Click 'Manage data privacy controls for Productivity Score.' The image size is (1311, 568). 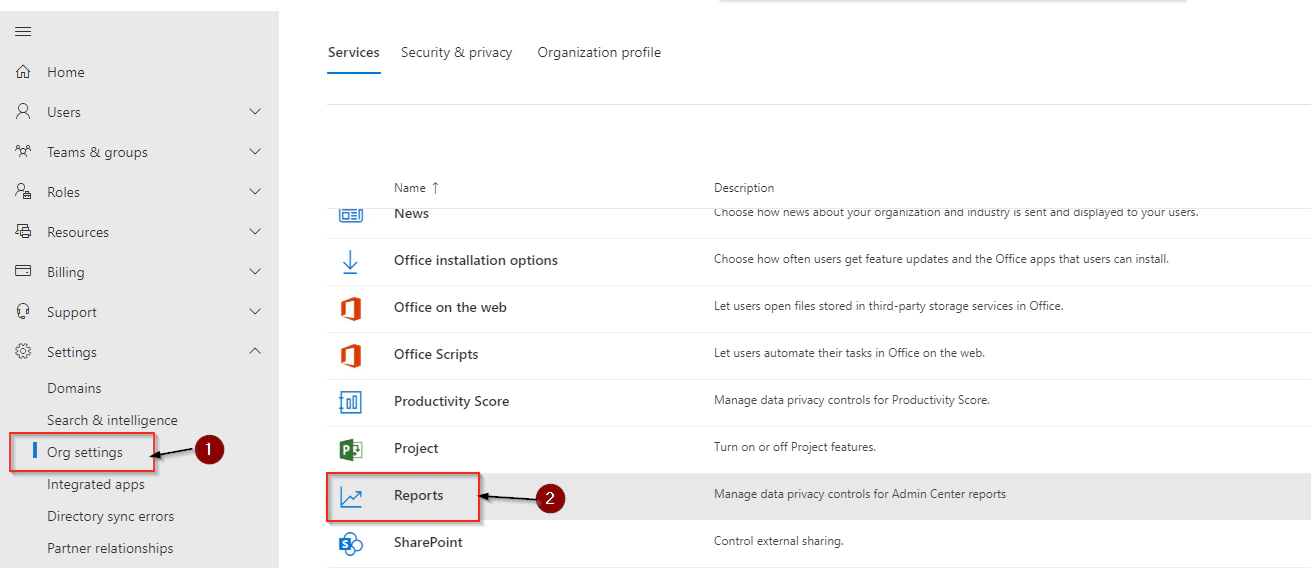coord(852,400)
